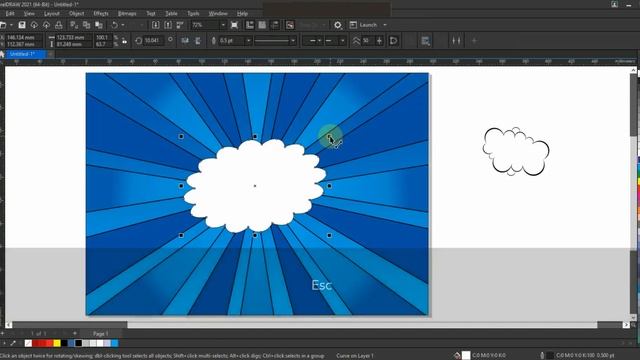Open the View menu
Viewport: 640px width, 360px height.
pyautogui.click(x=29, y=13)
